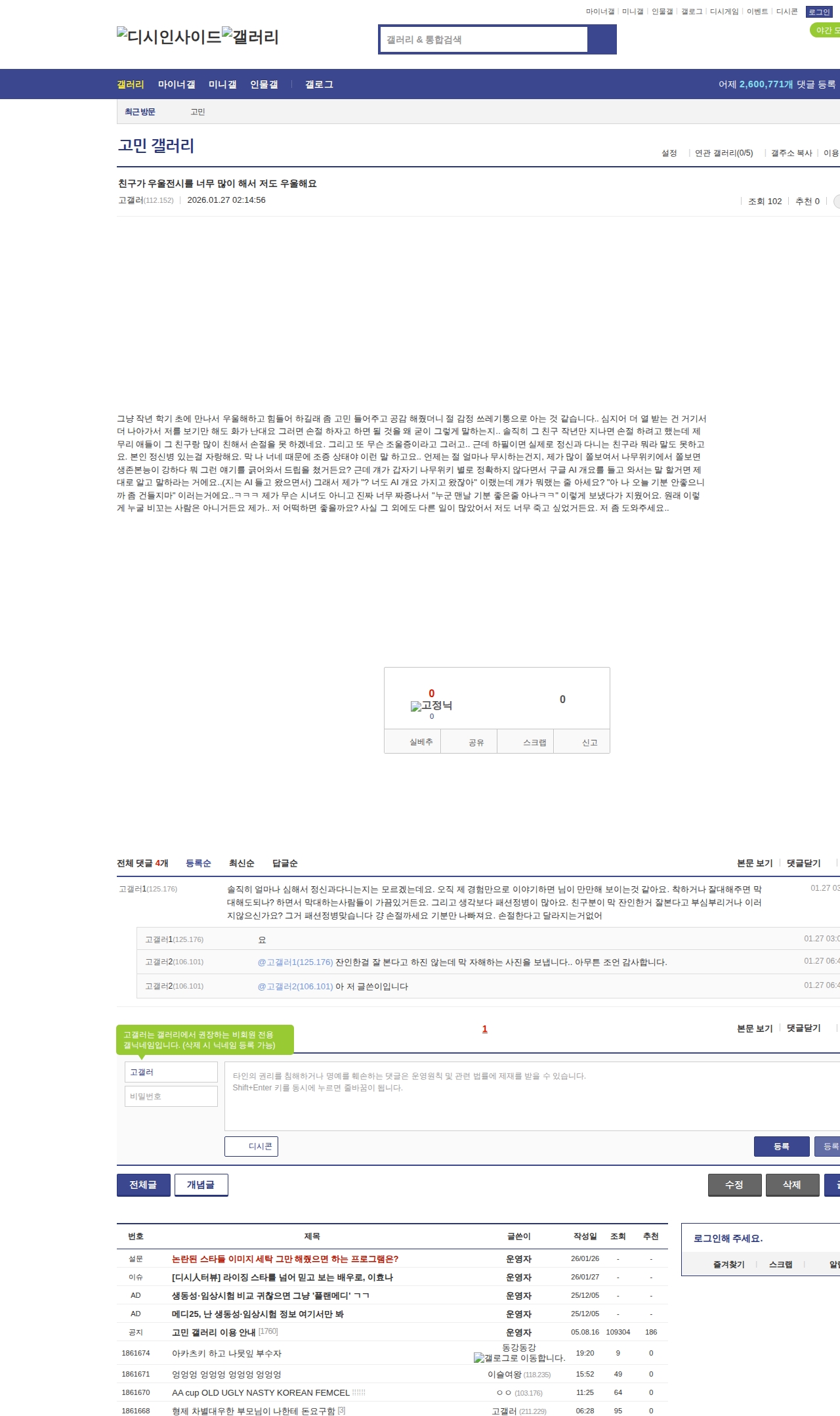Open 마이너갤 in the blue navigation bar

point(177,85)
